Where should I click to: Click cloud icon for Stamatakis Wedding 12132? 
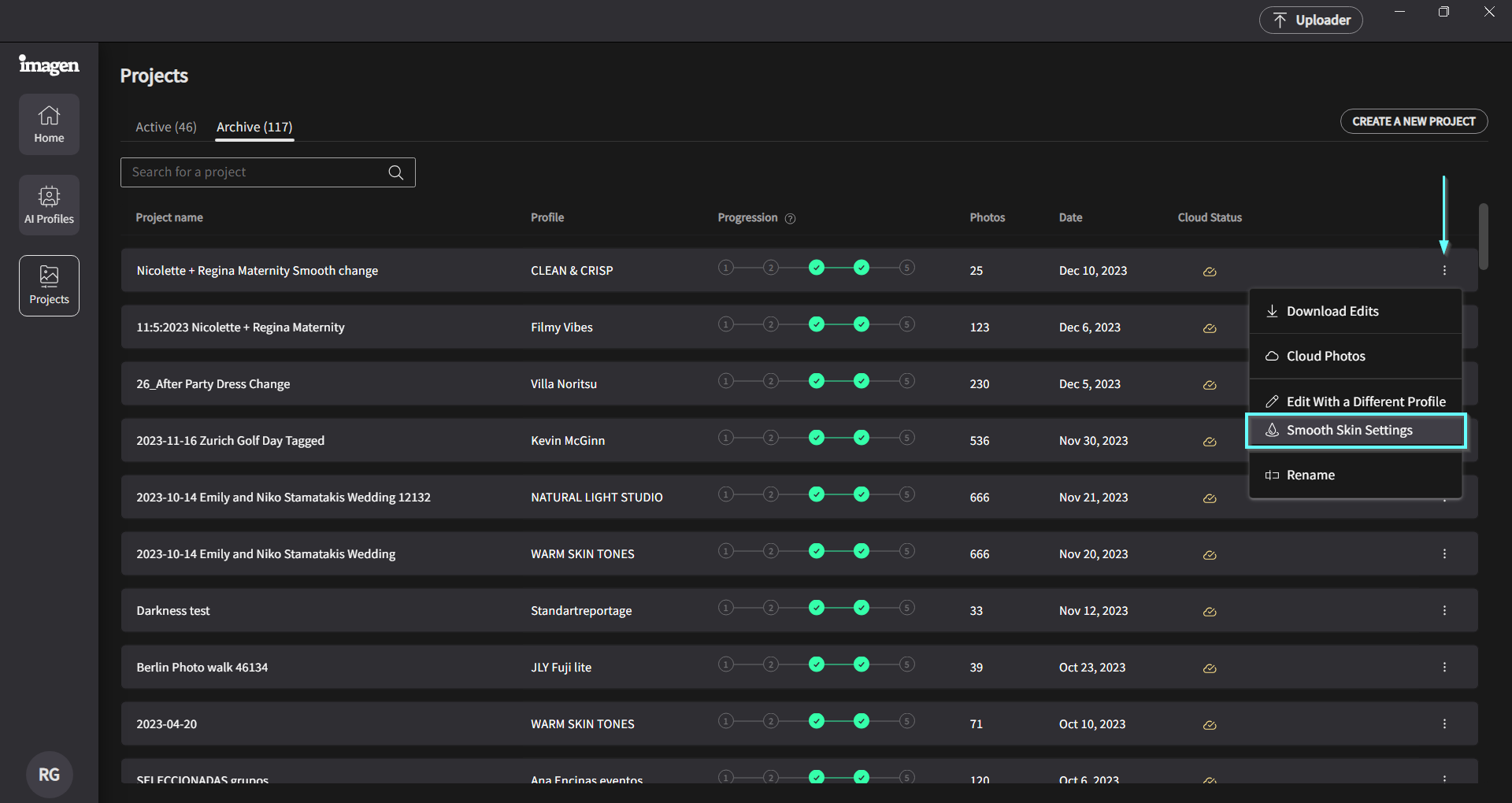point(1210,498)
